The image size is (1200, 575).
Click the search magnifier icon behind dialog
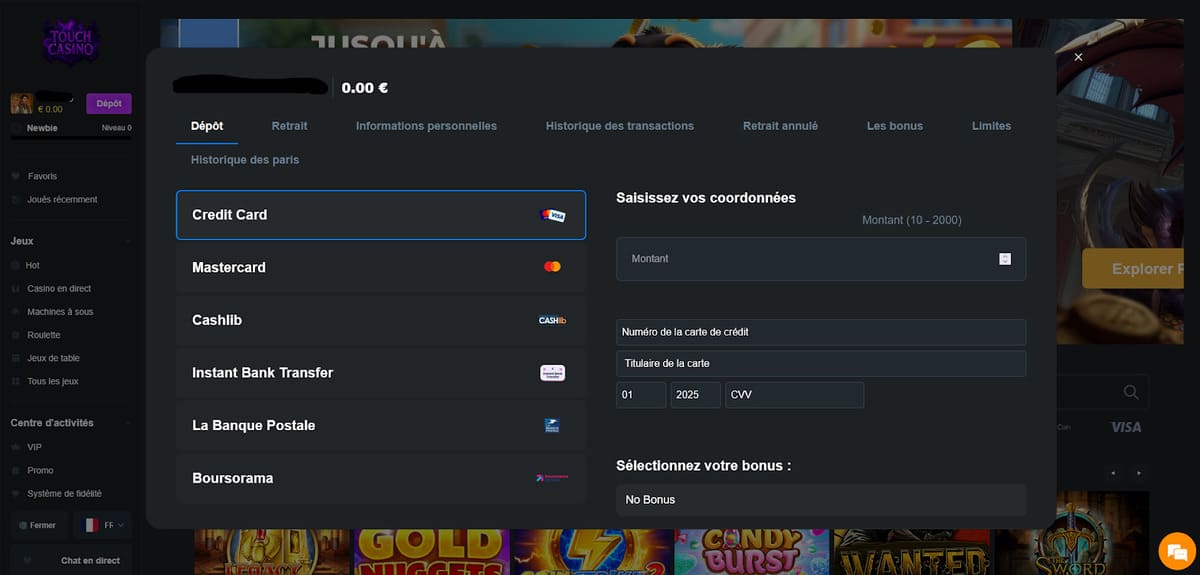1131,392
